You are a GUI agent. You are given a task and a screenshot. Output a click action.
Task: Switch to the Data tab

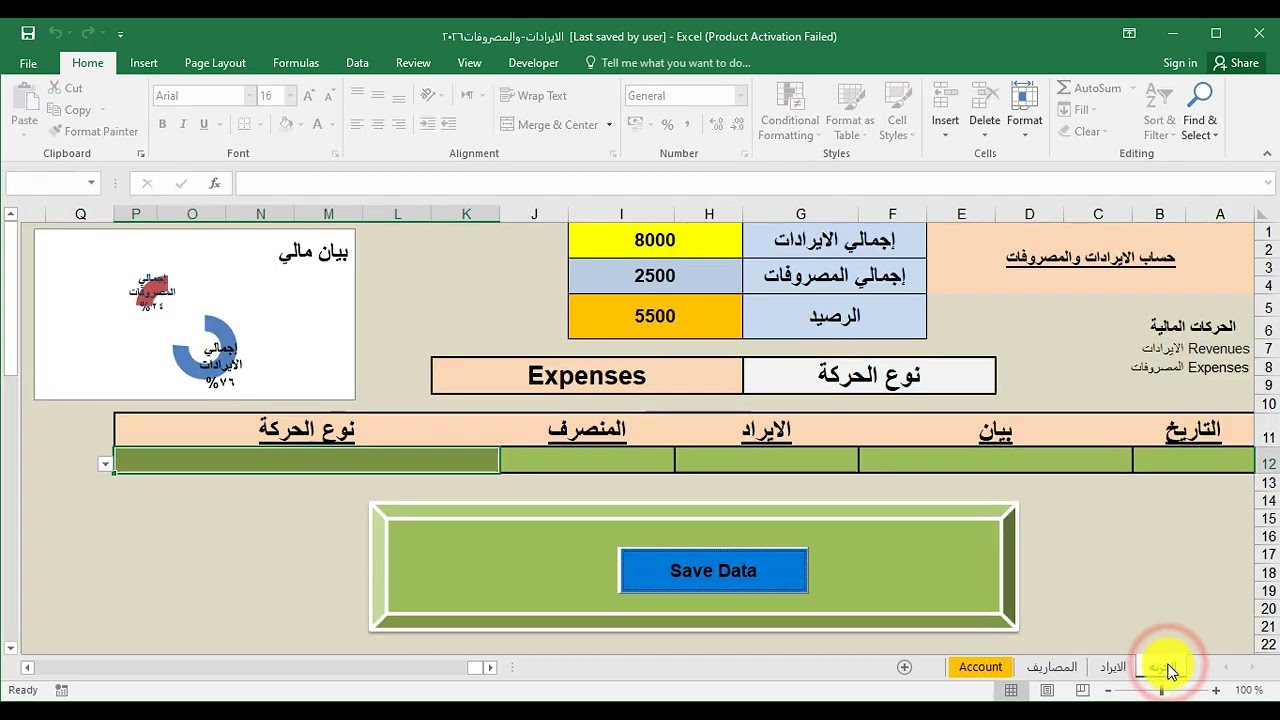357,63
